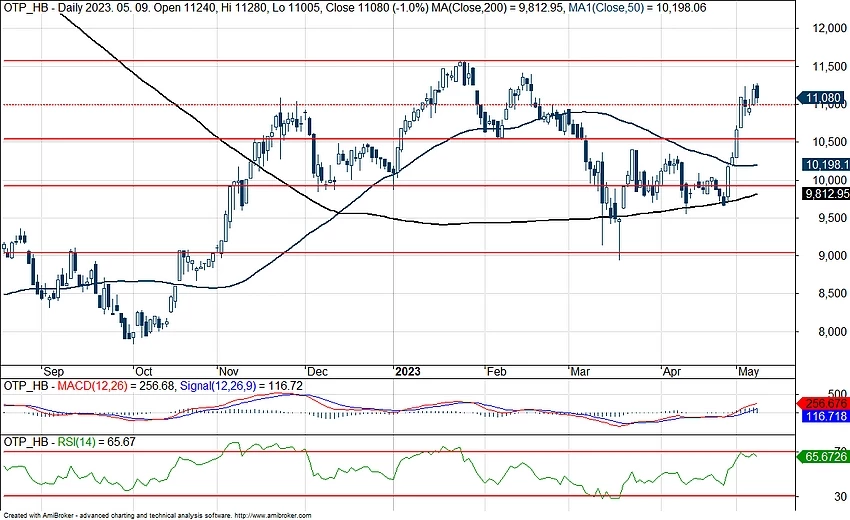
Task: Click the Mar label on time axis
Action: (580, 371)
